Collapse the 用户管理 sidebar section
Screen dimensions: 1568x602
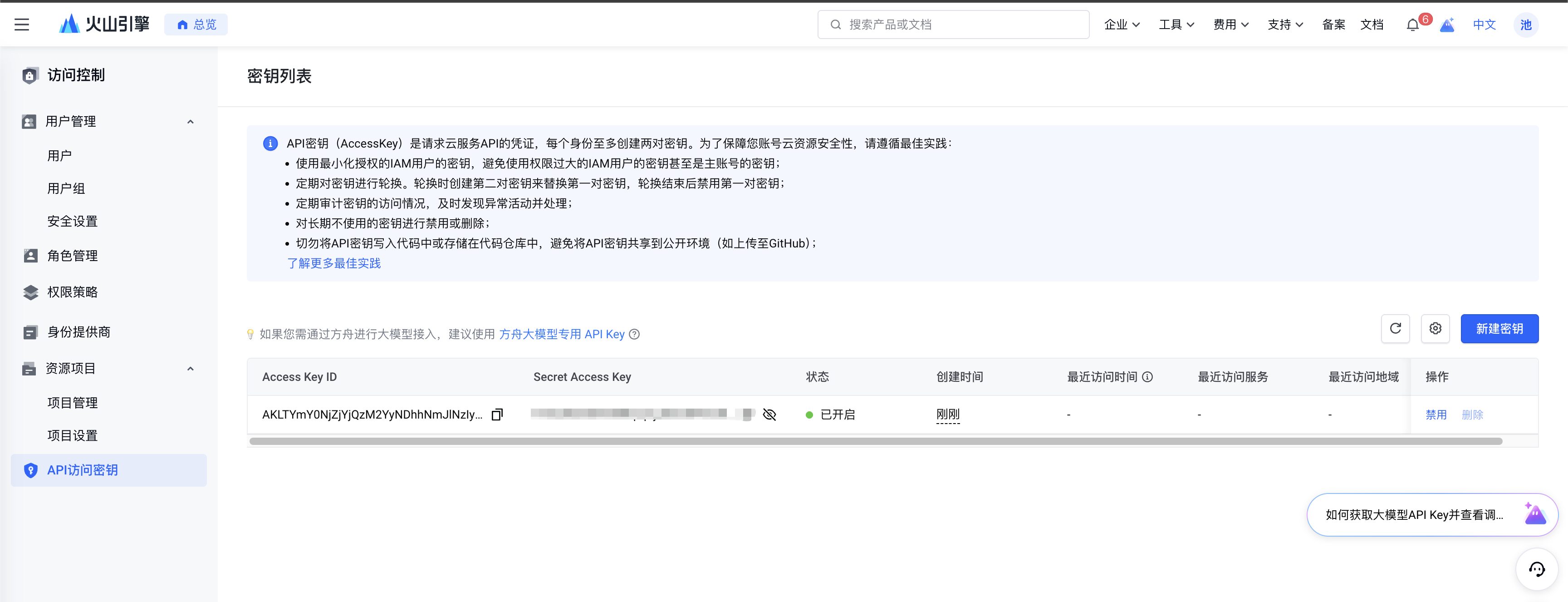tap(191, 121)
